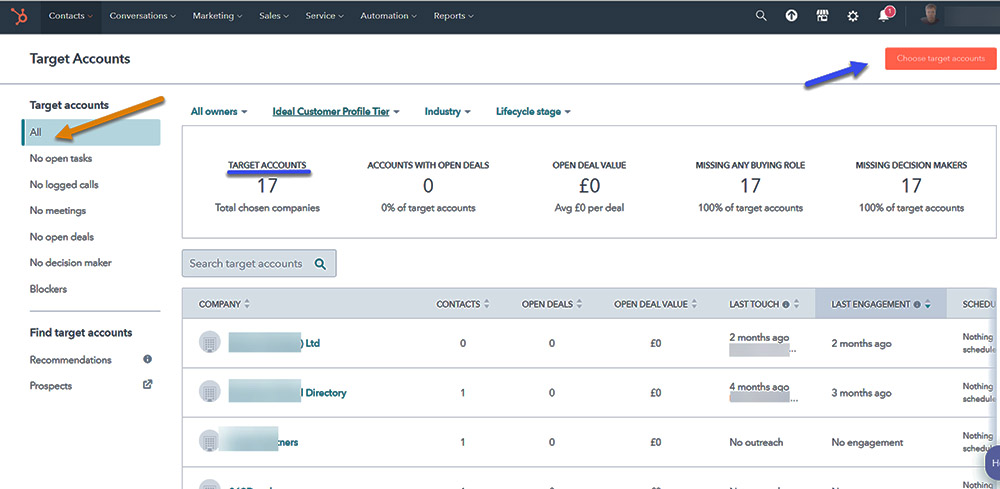Expand the Industry filter
The width and height of the screenshot is (1000, 489).
(x=448, y=112)
